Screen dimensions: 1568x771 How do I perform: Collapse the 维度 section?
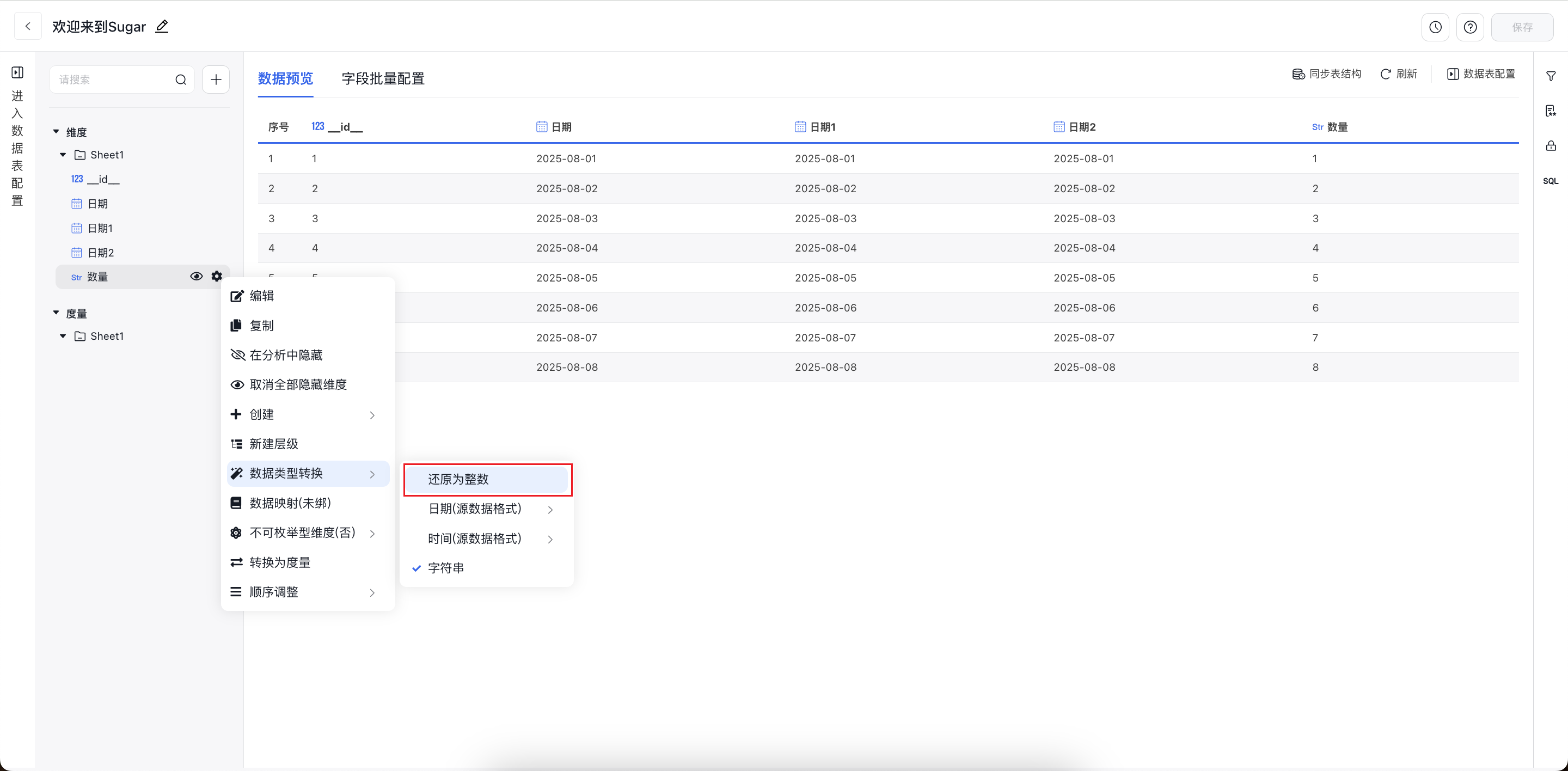56,131
